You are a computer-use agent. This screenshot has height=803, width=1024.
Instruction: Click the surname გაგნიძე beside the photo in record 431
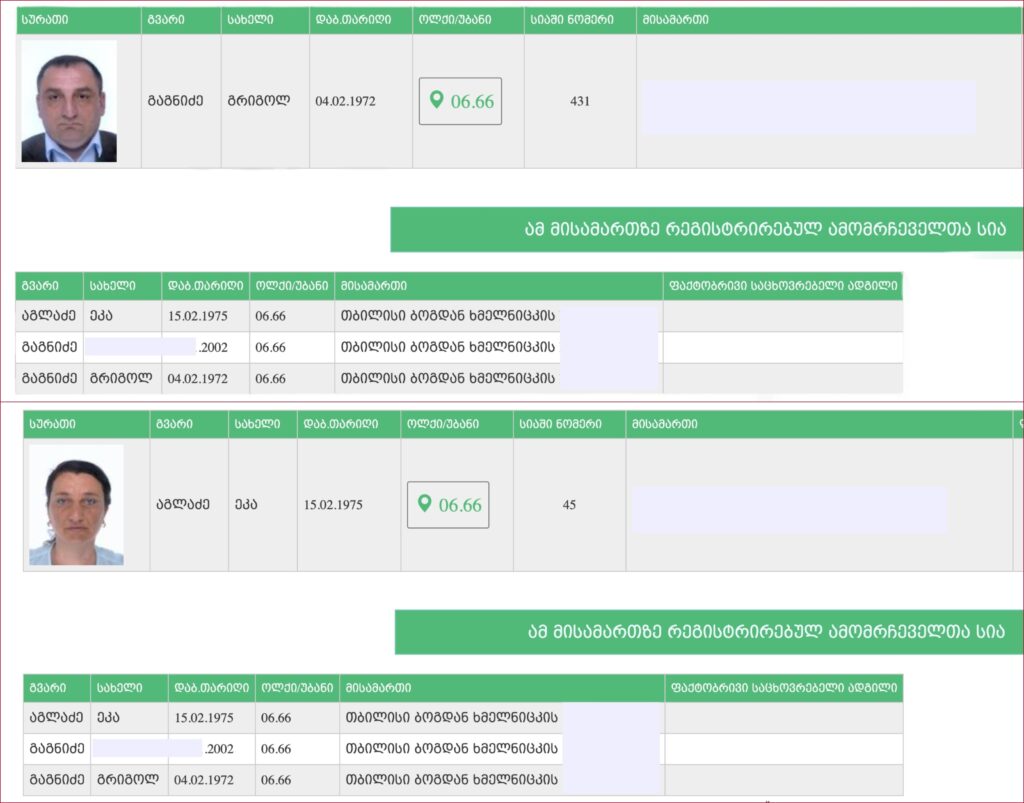(x=175, y=101)
